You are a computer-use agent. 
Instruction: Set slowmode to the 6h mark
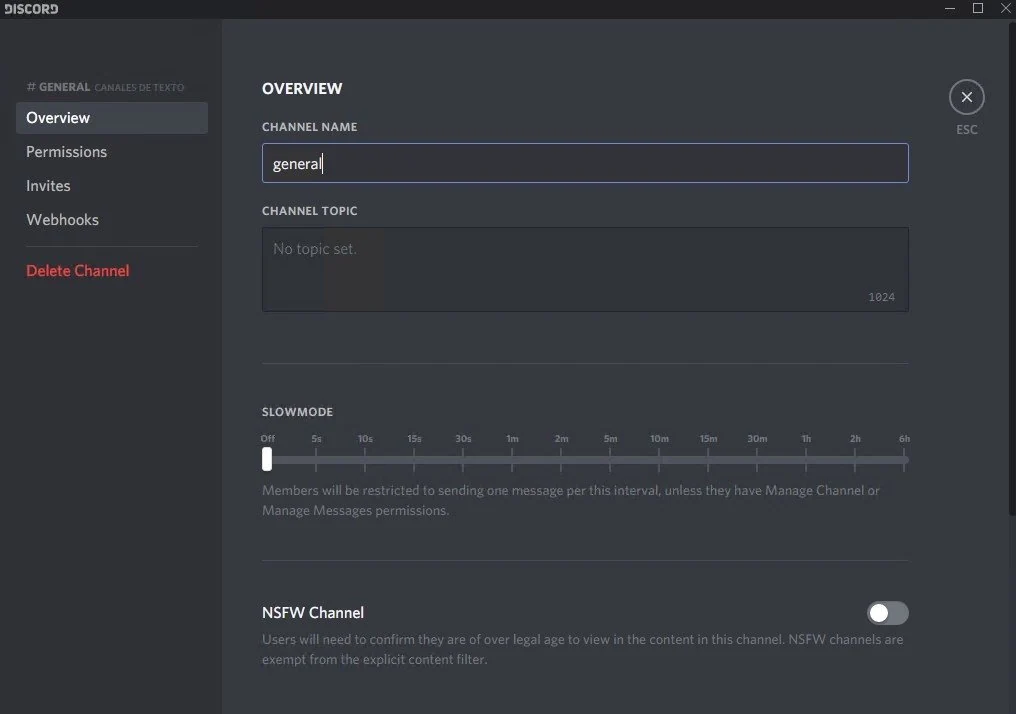(x=904, y=460)
